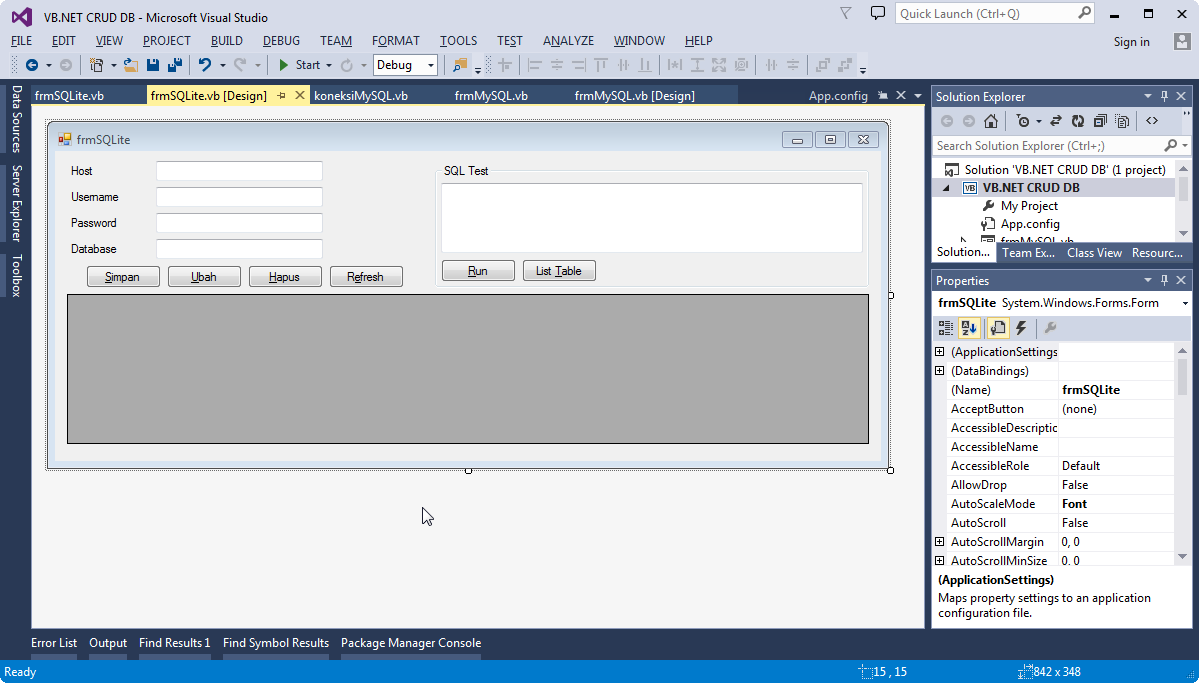Screen dimensions: 1199x683
Task: Click the Refresh button on the form
Action: click(x=366, y=277)
